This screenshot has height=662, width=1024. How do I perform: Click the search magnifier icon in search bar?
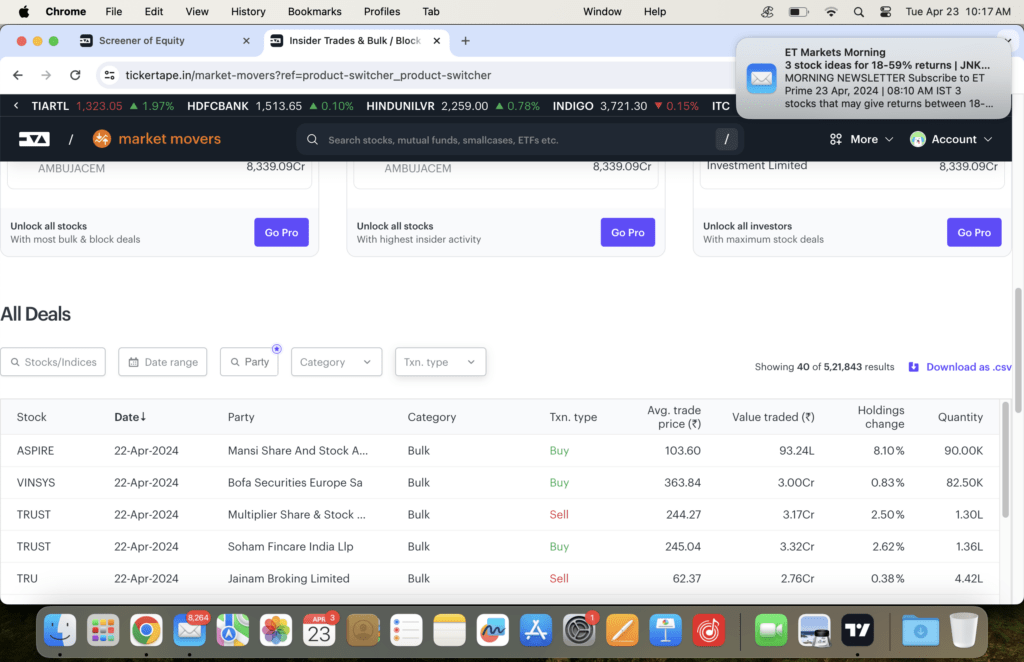[x=312, y=140]
